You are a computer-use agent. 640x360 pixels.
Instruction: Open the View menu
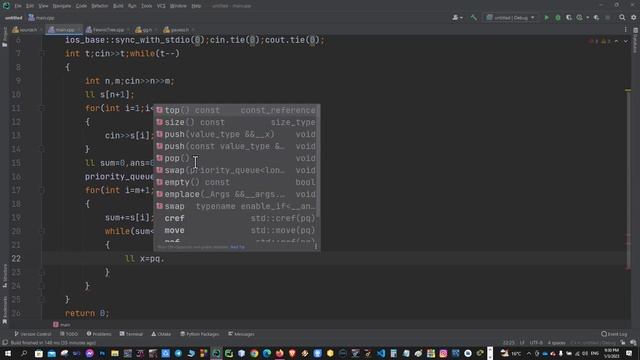pos(43,6)
